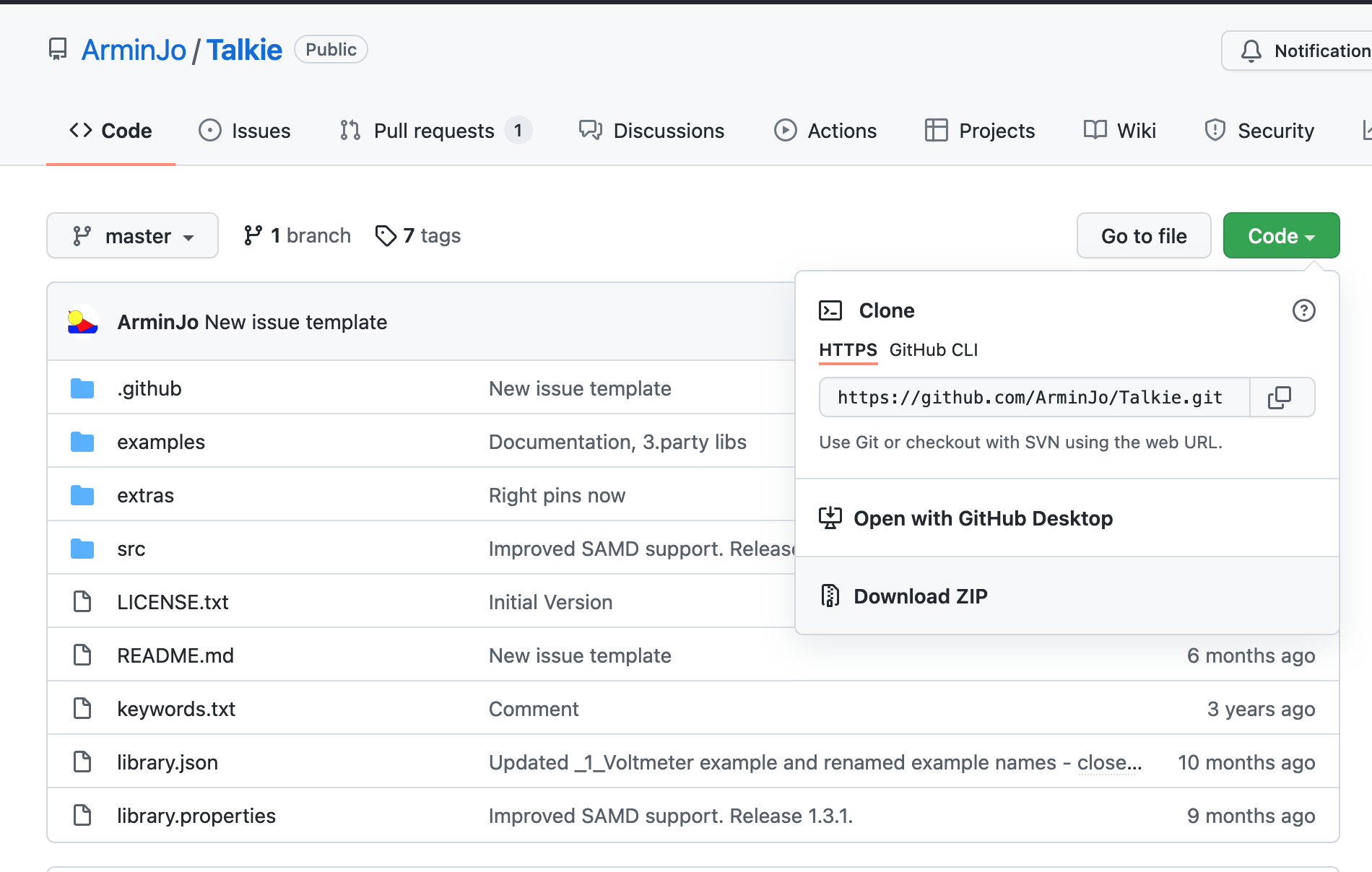Click the Notifications bell icon

(1251, 51)
